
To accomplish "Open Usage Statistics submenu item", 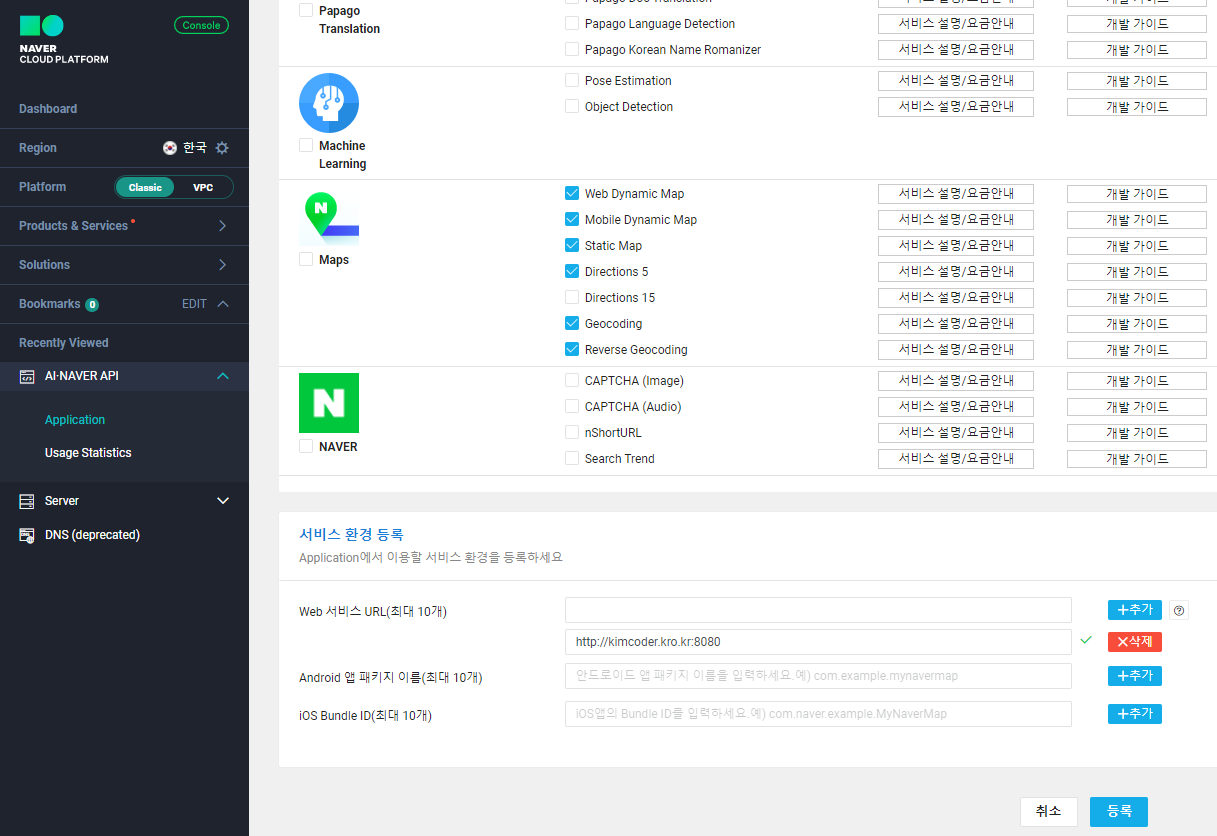I will [x=88, y=453].
